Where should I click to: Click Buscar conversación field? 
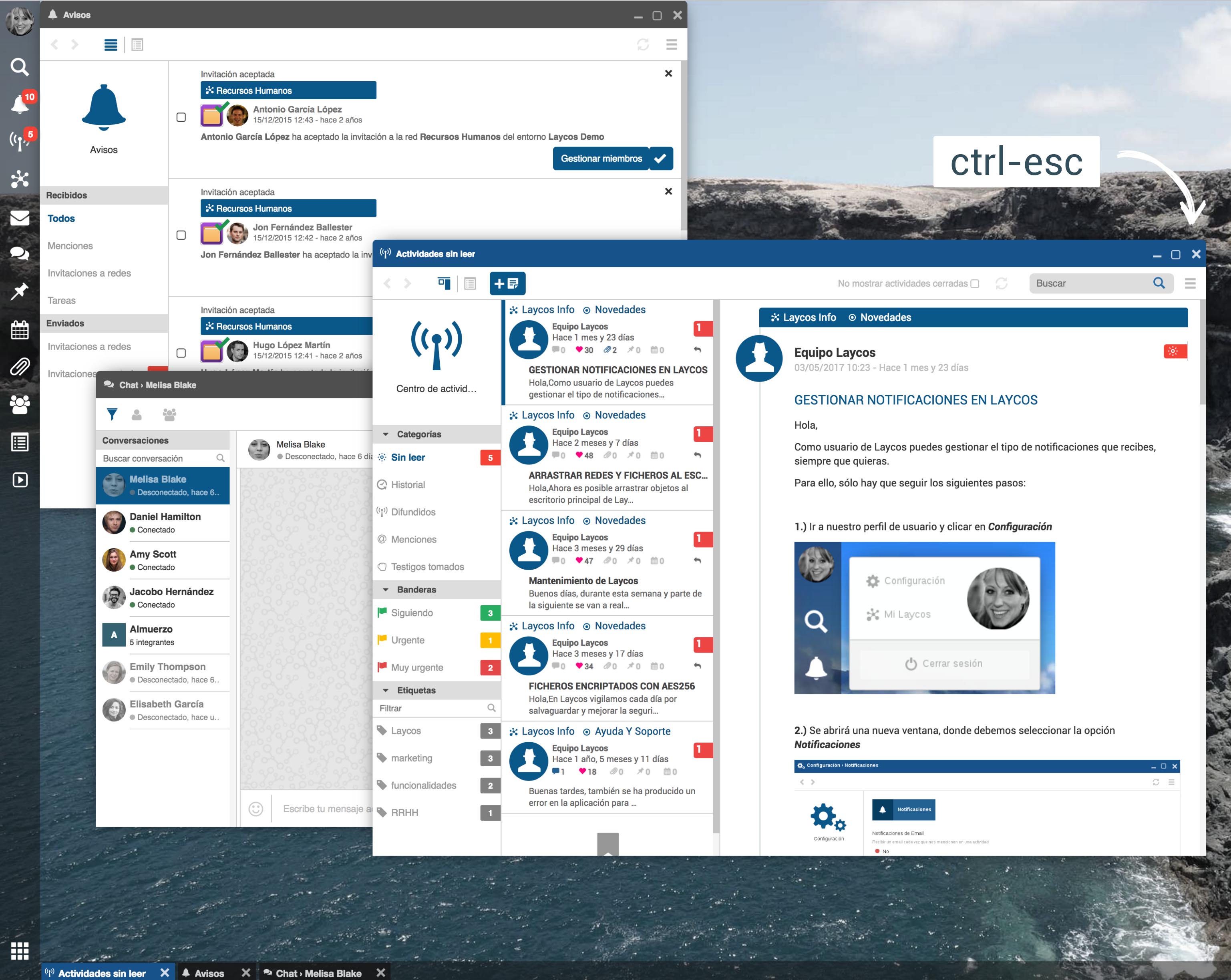pos(163,458)
